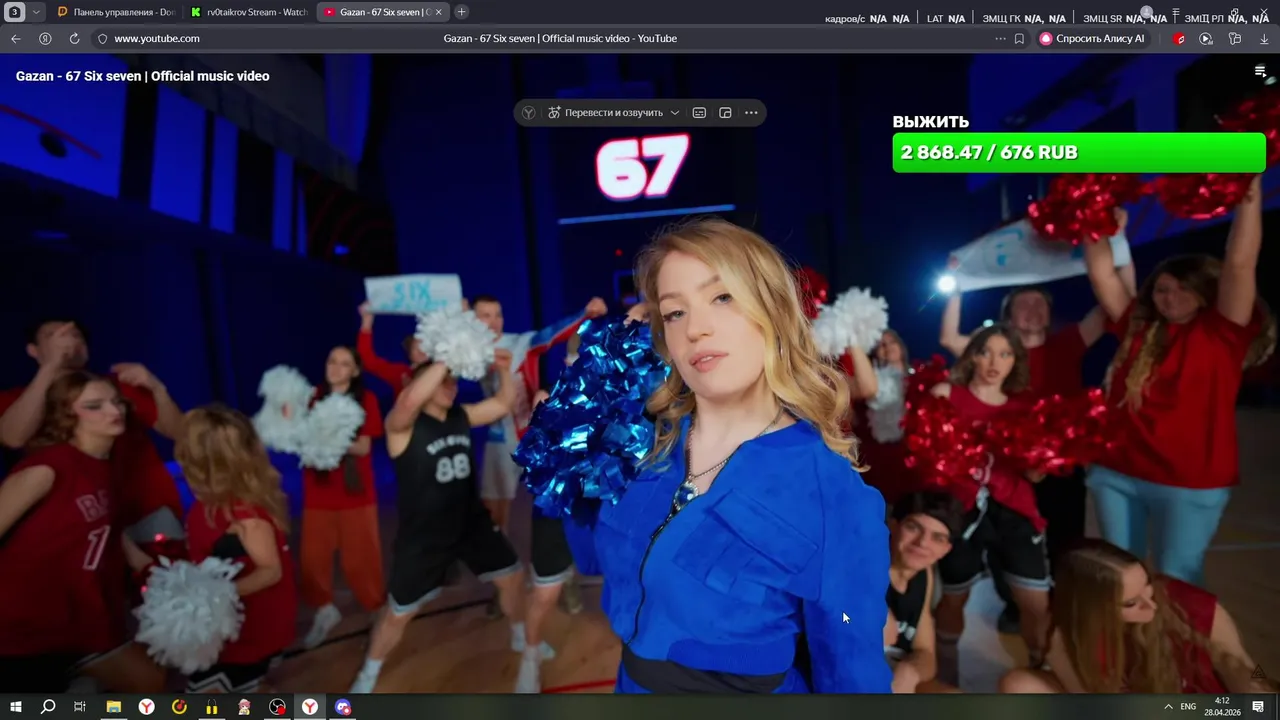Open the media playback control icon in the toolbar

tap(1206, 38)
